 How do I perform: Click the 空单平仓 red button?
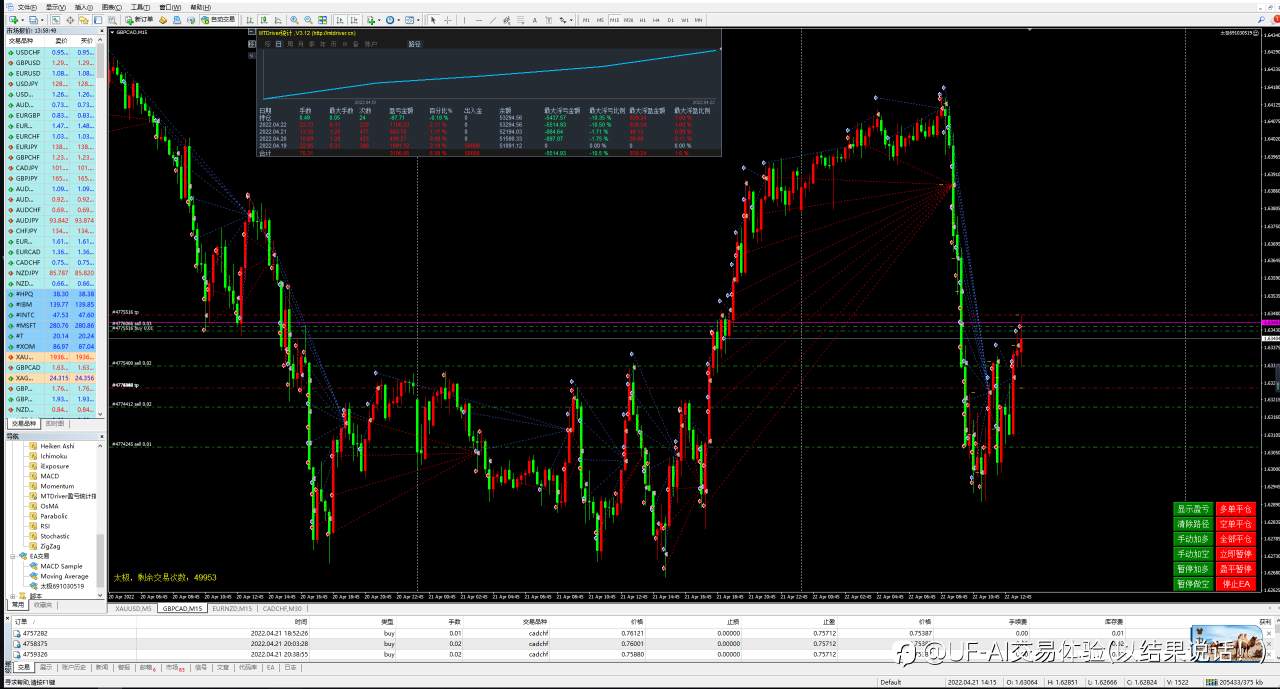(1237, 524)
